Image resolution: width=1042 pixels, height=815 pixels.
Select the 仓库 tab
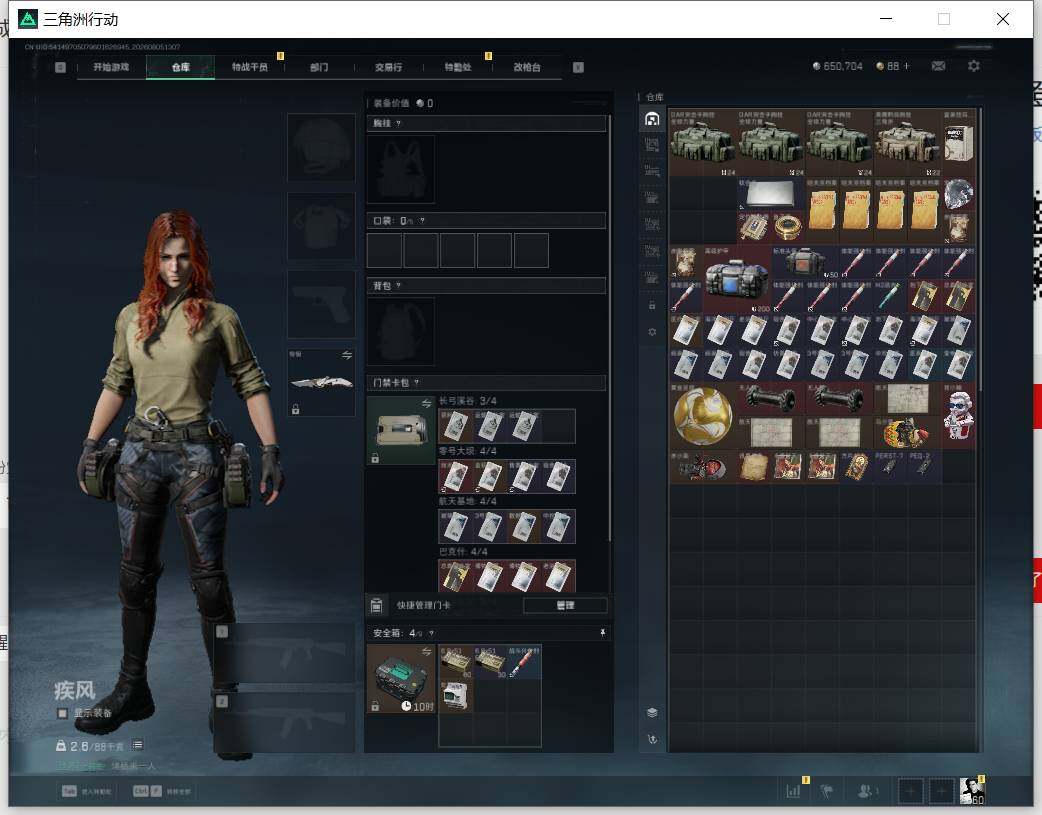[181, 67]
